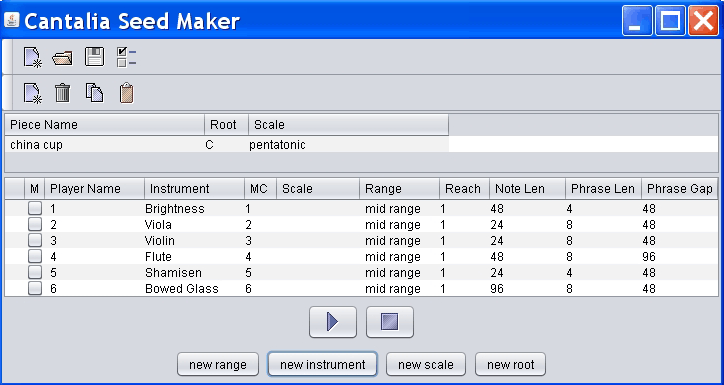This screenshot has width=724, height=385.
Task: Save with the floppy disk icon
Action: click(x=95, y=57)
